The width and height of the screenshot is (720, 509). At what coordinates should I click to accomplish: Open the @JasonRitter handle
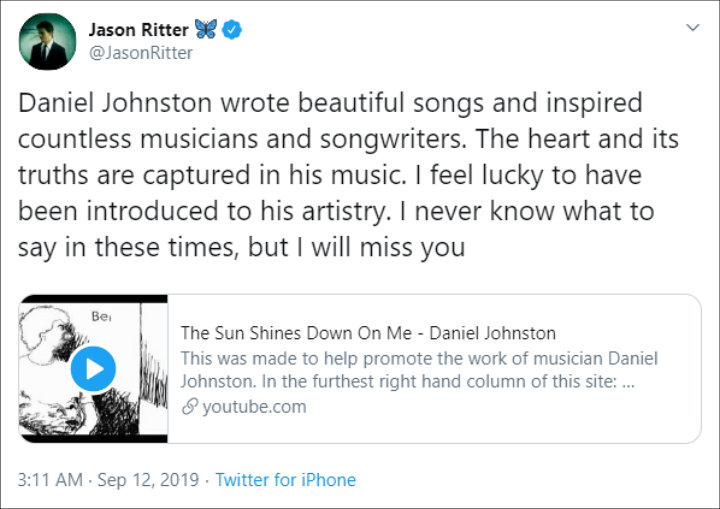141,53
